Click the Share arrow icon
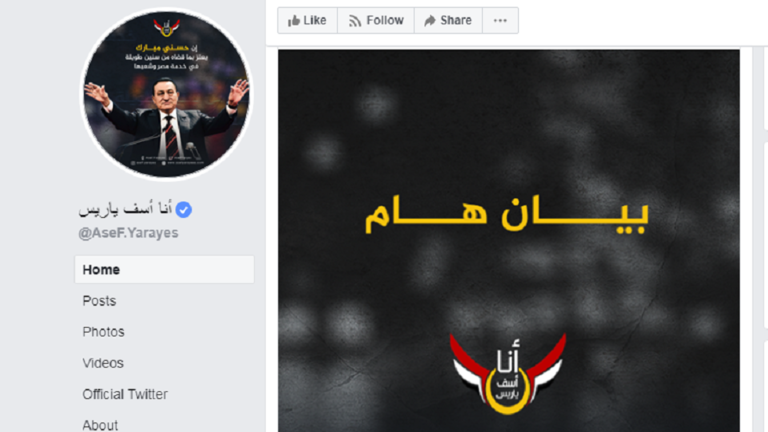 coord(430,21)
